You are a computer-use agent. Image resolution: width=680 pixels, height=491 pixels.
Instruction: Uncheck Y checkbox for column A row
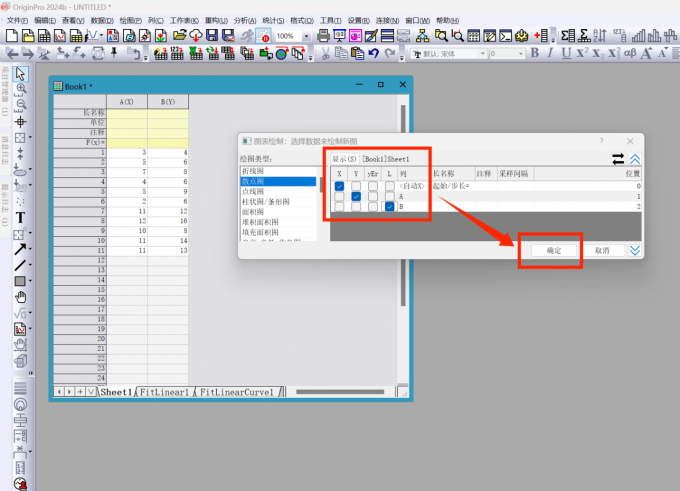pos(356,196)
